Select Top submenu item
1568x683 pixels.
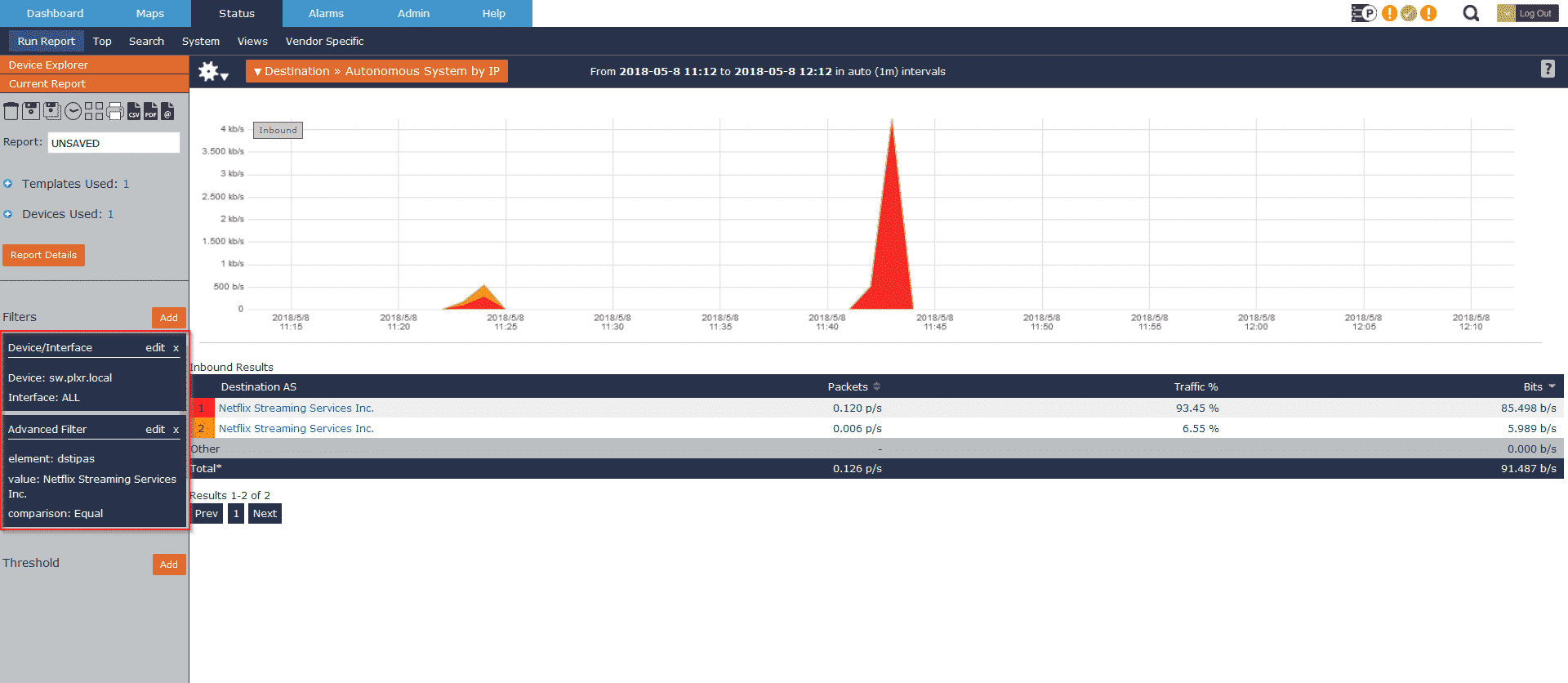[x=102, y=41]
